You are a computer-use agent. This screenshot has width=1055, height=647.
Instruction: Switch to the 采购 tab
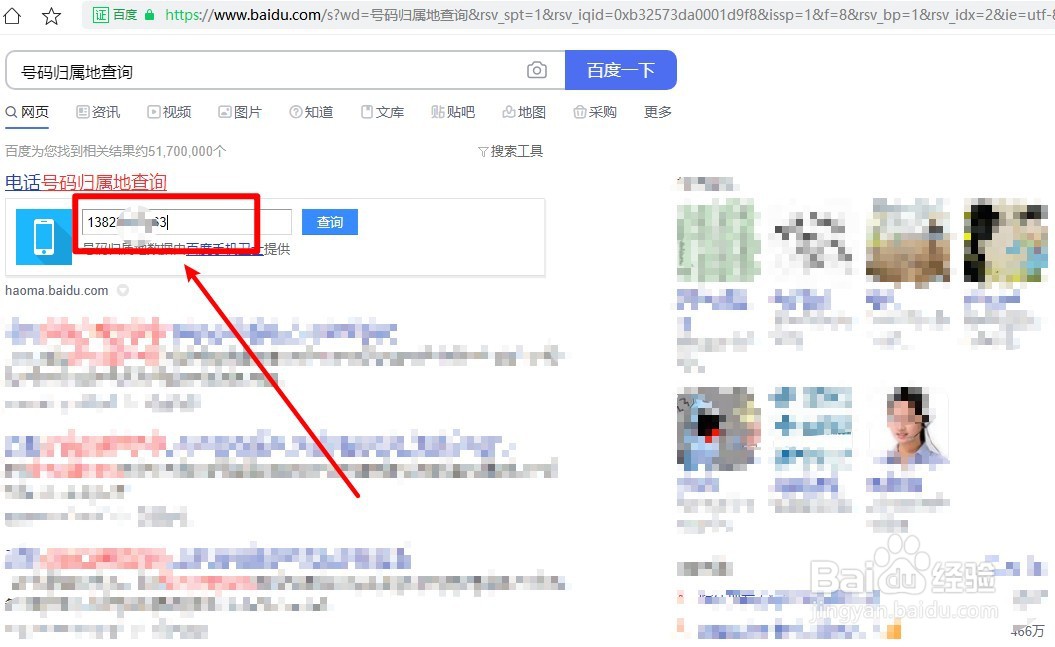595,112
